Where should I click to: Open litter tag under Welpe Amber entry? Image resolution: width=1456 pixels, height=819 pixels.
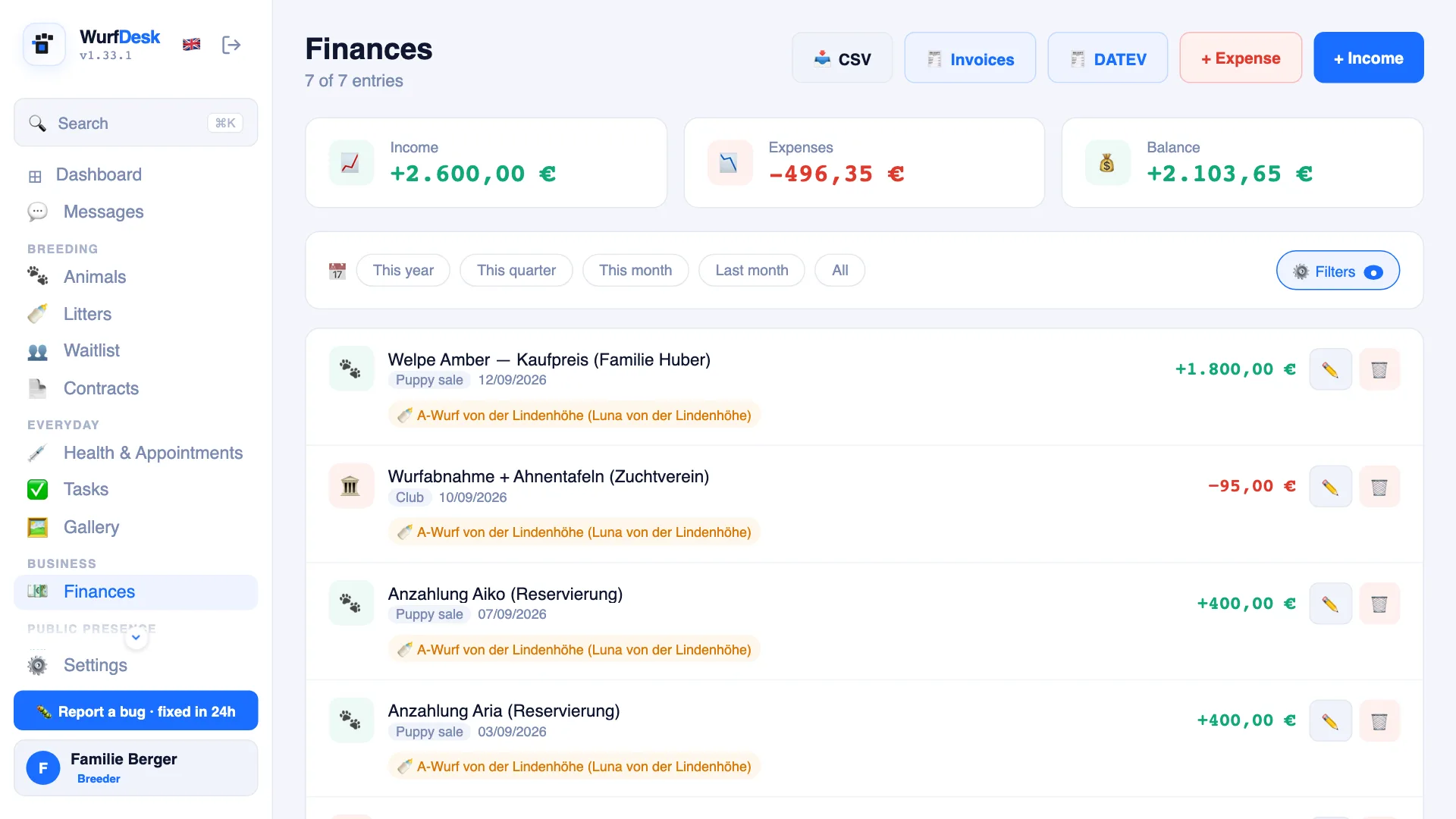click(574, 415)
